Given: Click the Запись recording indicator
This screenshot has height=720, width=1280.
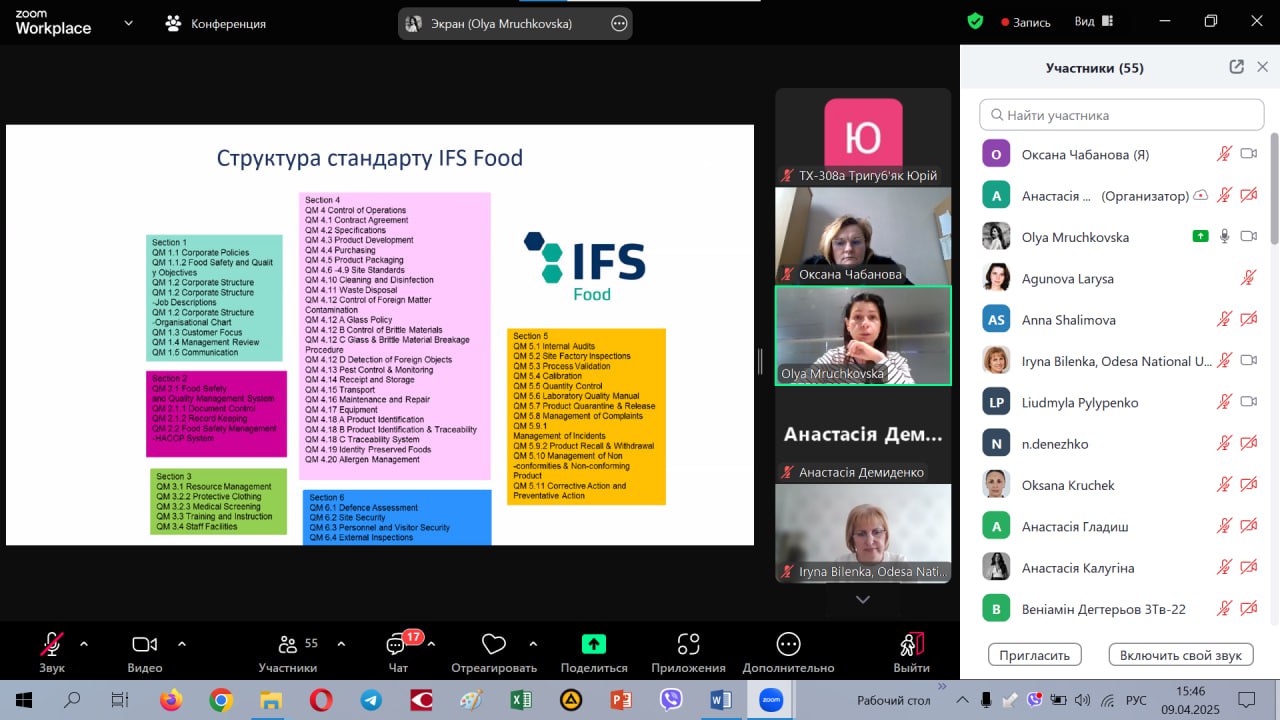Looking at the screenshot, I should [x=1026, y=22].
